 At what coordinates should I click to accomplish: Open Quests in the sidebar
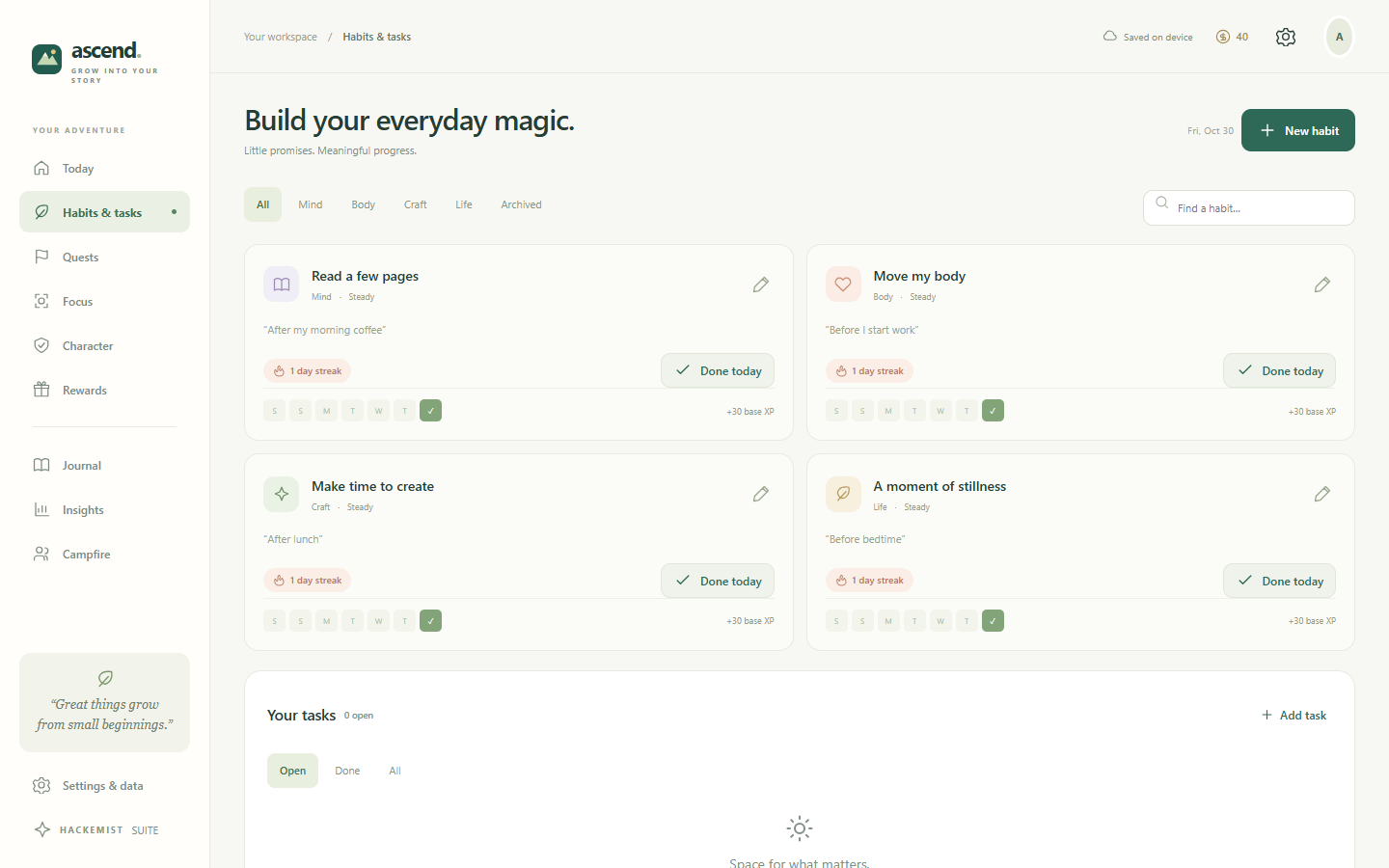104,257
